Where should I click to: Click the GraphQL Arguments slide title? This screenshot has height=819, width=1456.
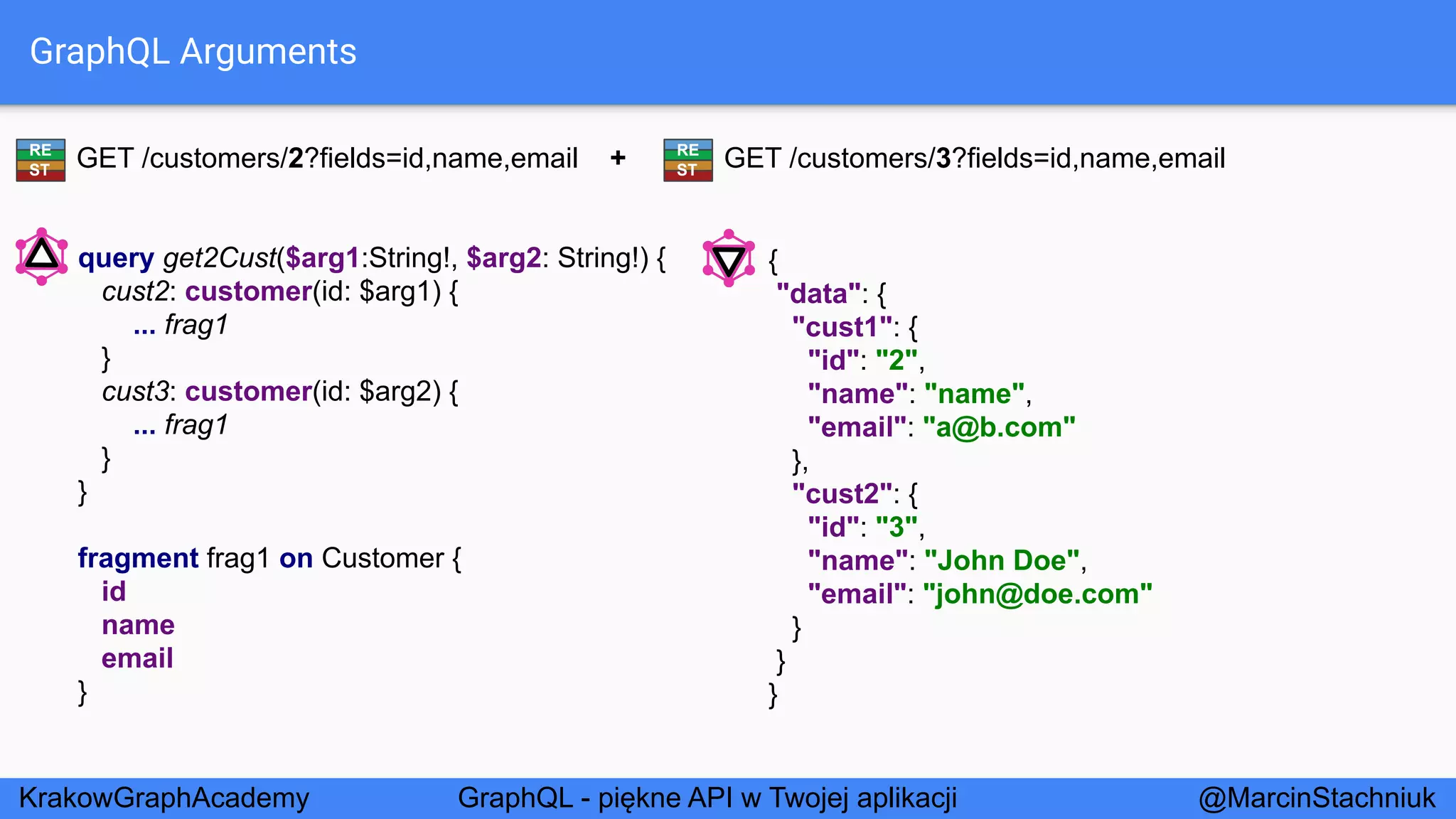pos(193,52)
